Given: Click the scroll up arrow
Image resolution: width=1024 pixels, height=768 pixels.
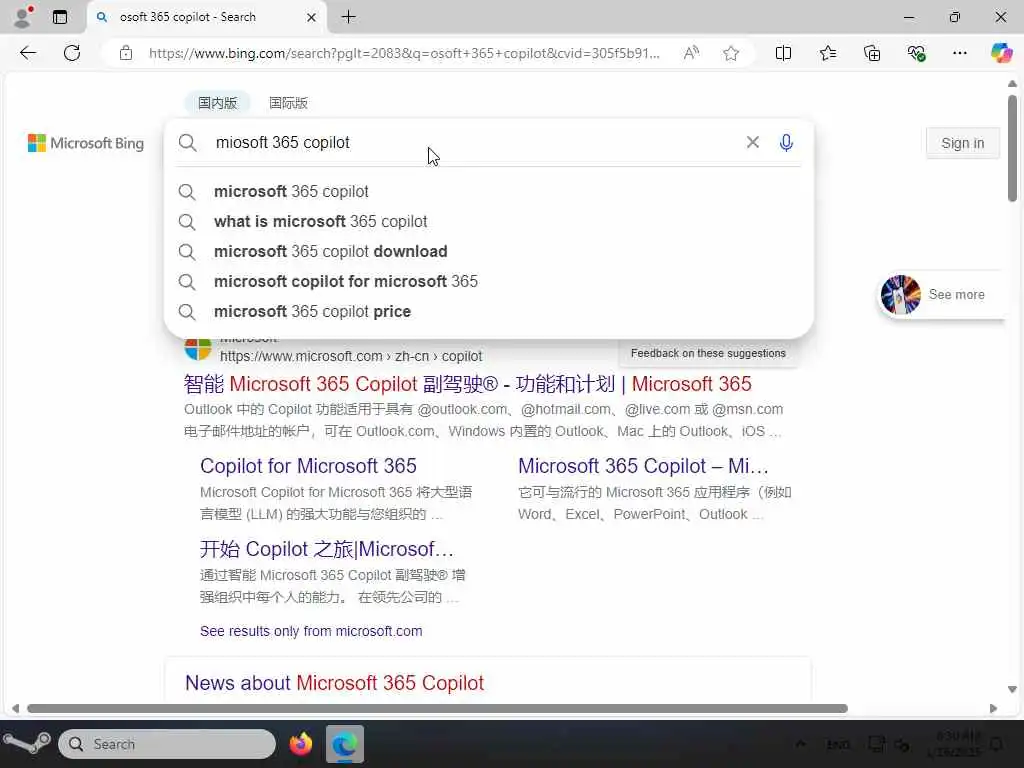Looking at the screenshot, I should [x=1012, y=84].
